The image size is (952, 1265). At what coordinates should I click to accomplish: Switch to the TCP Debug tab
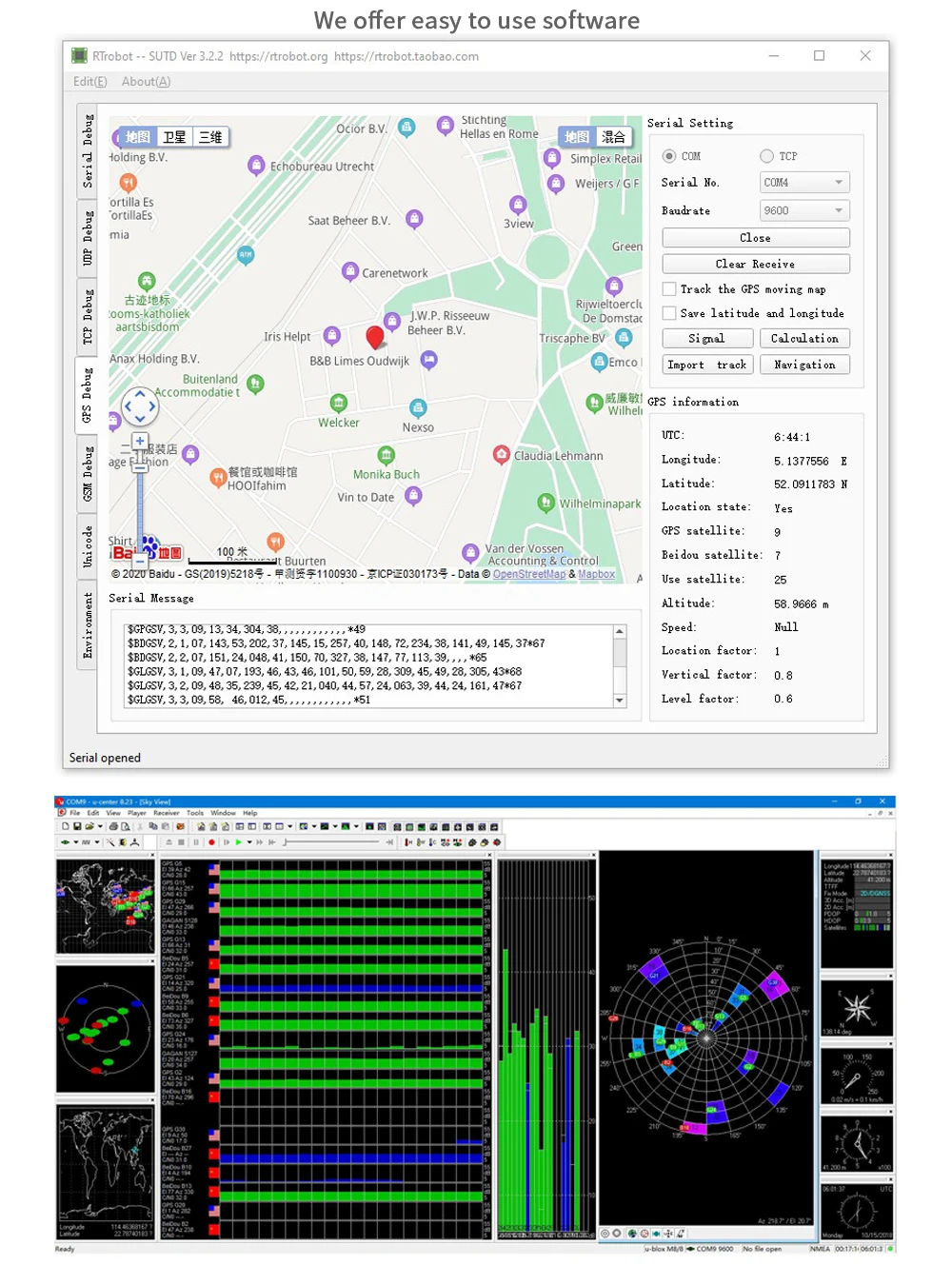tap(87, 317)
